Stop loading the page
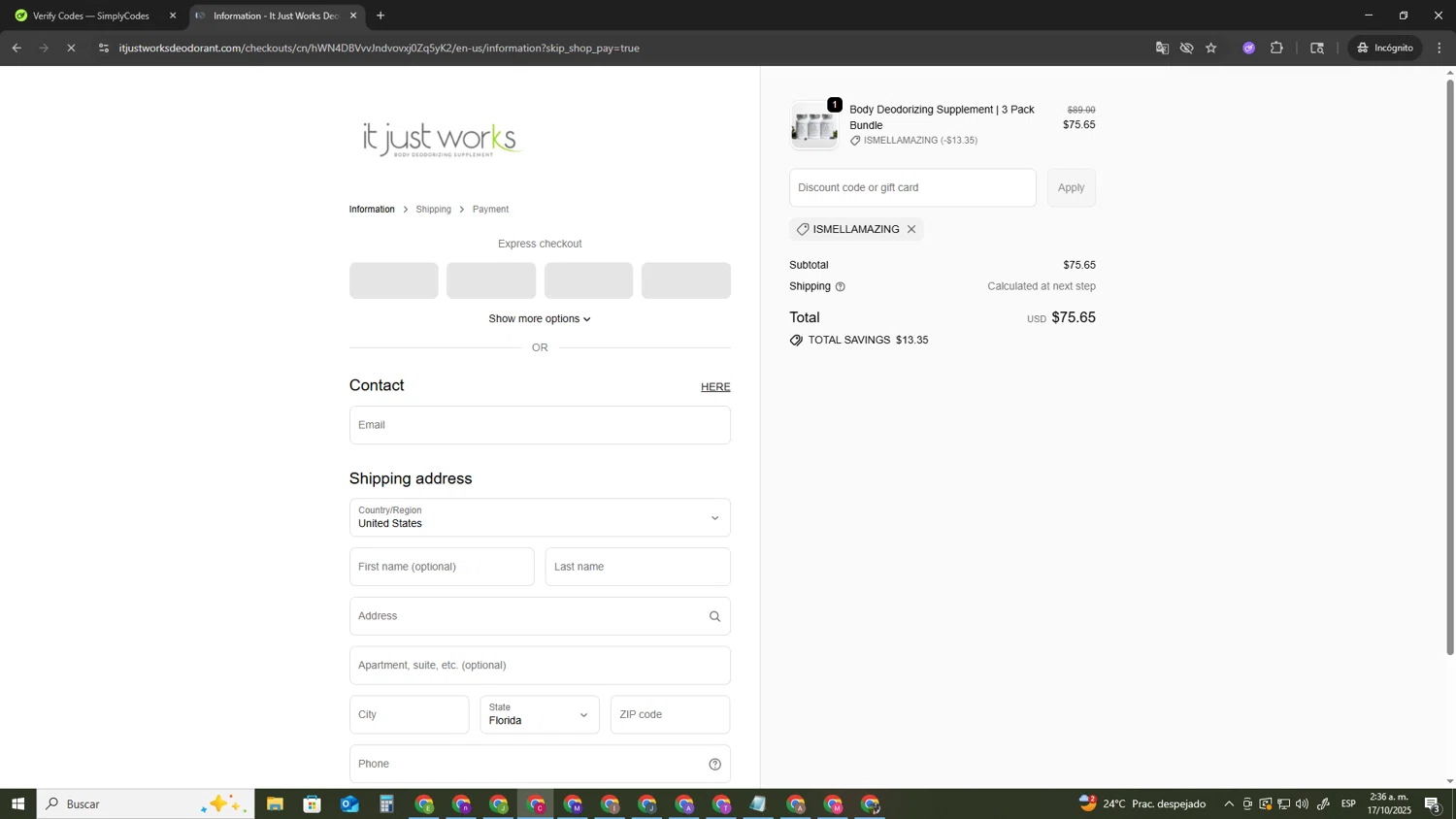This screenshot has height=819, width=1456. click(71, 48)
